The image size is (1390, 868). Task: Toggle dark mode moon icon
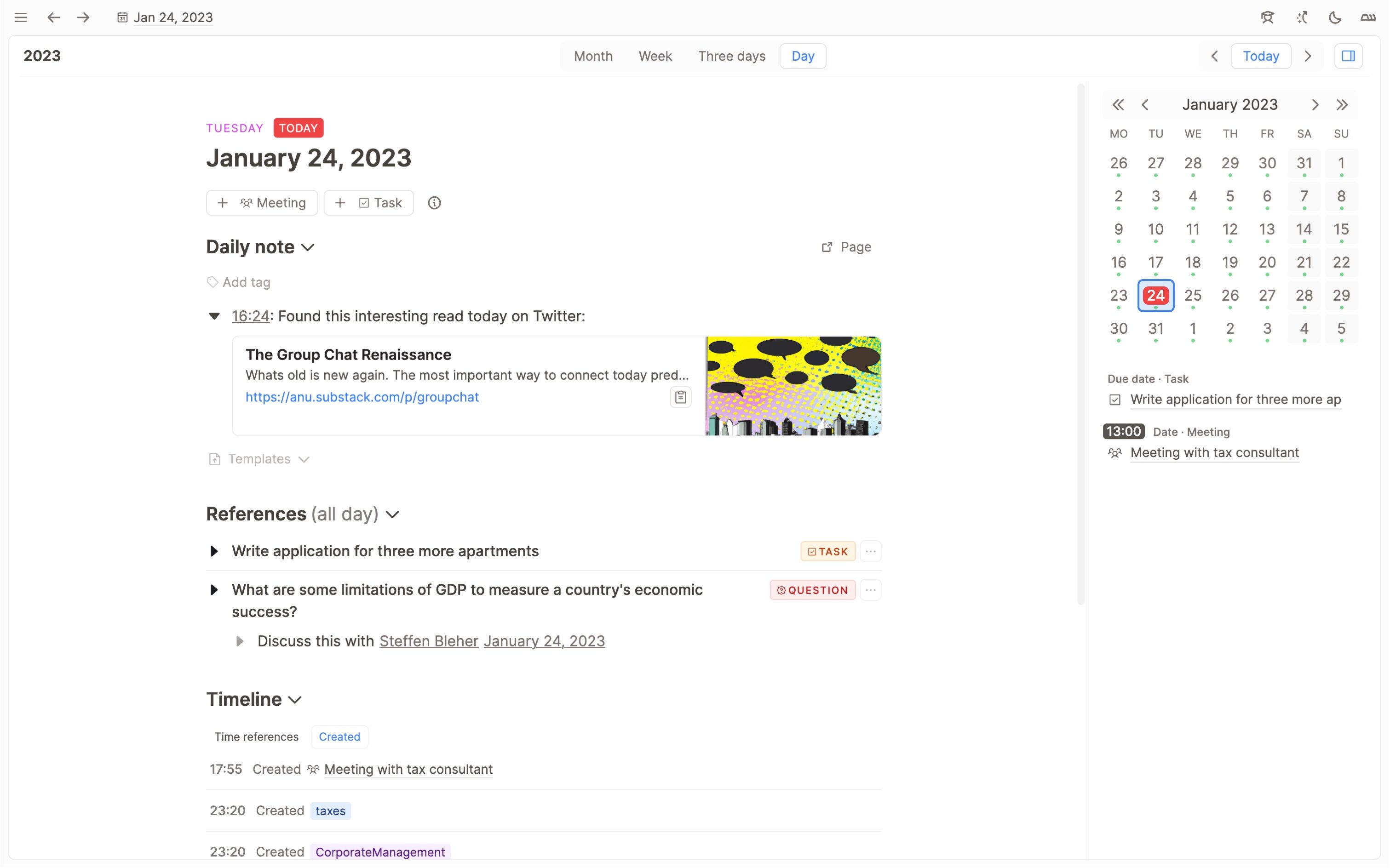click(1335, 17)
